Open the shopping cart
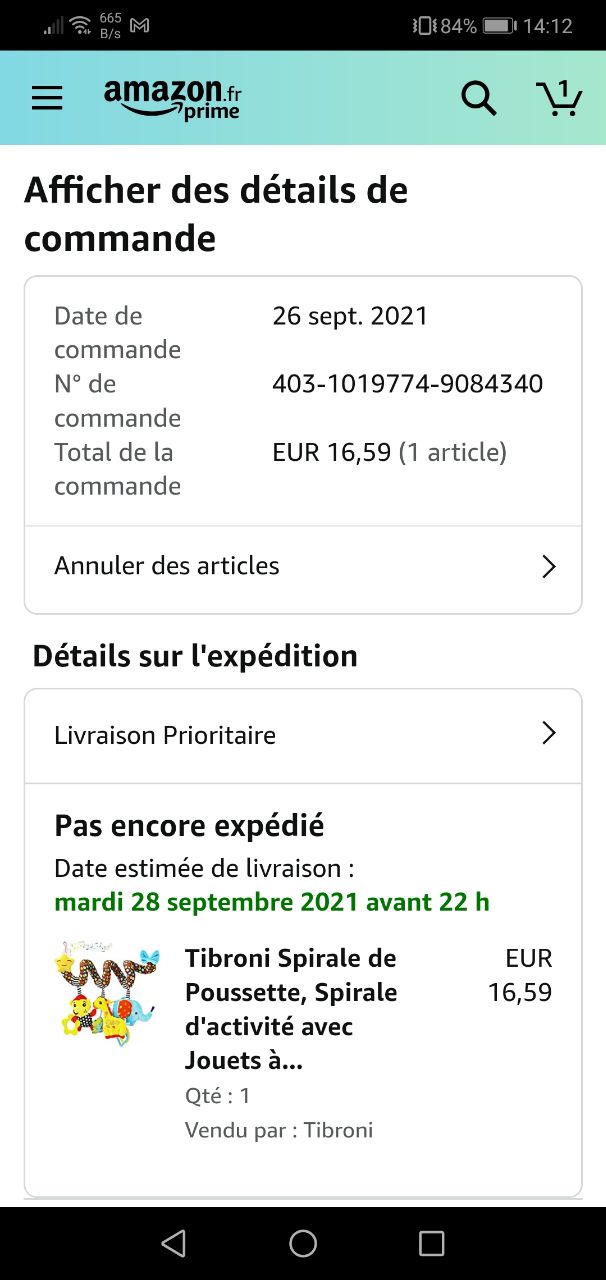606x1280 pixels. click(559, 97)
